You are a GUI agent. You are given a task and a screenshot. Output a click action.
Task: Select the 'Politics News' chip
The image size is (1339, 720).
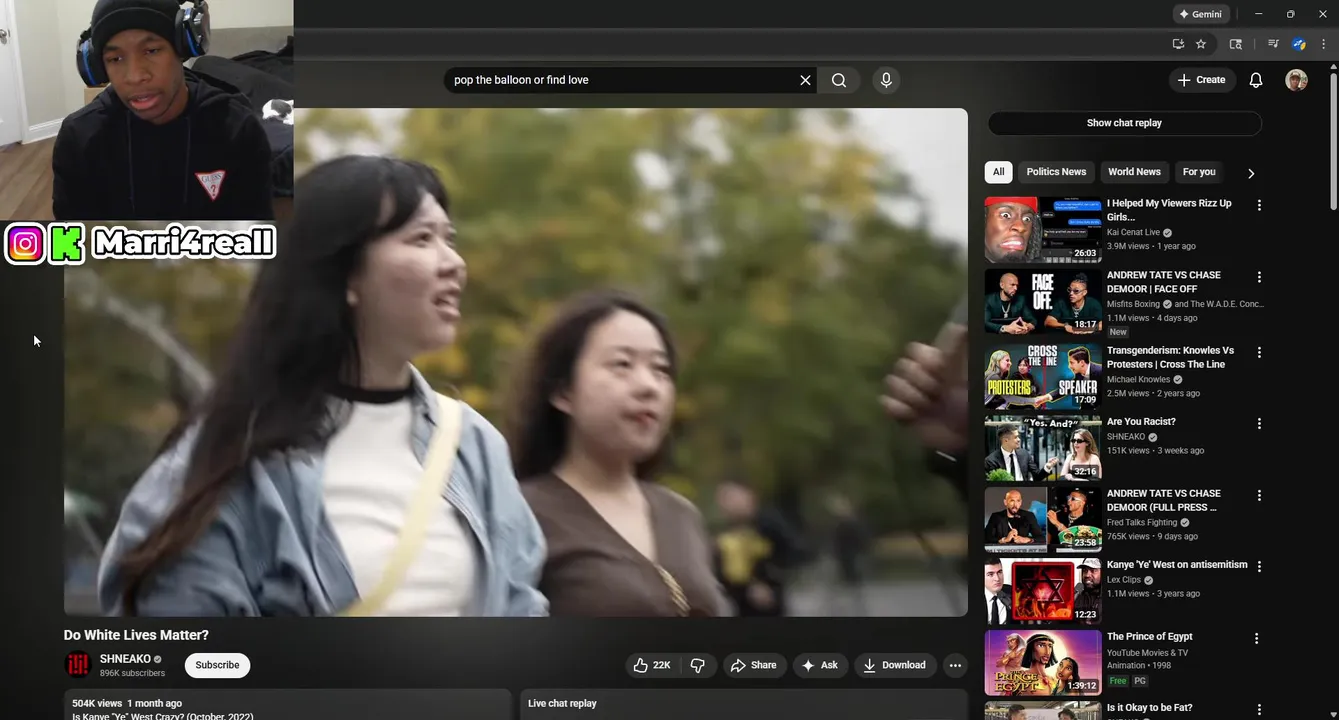(1056, 172)
